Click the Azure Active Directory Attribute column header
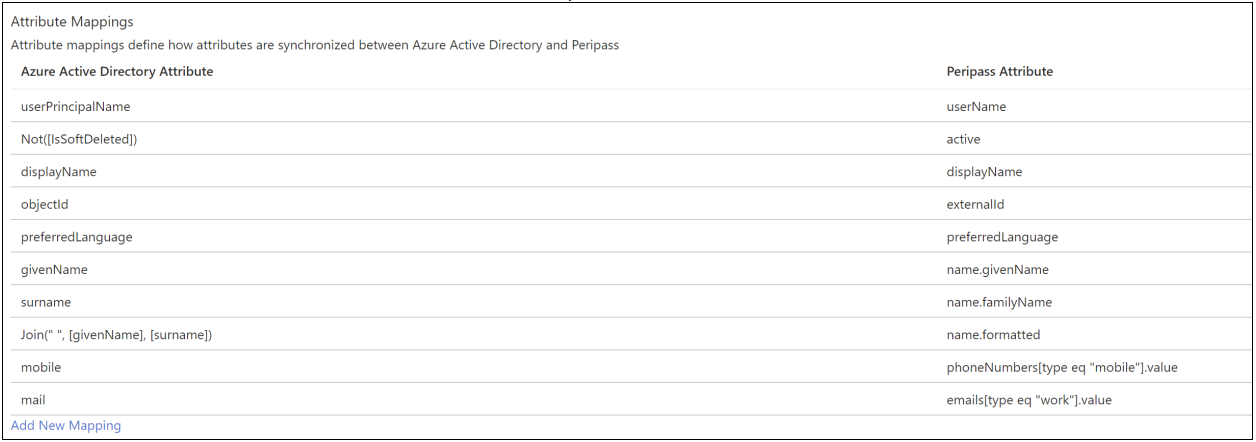This screenshot has width=1256, height=442. pos(117,72)
